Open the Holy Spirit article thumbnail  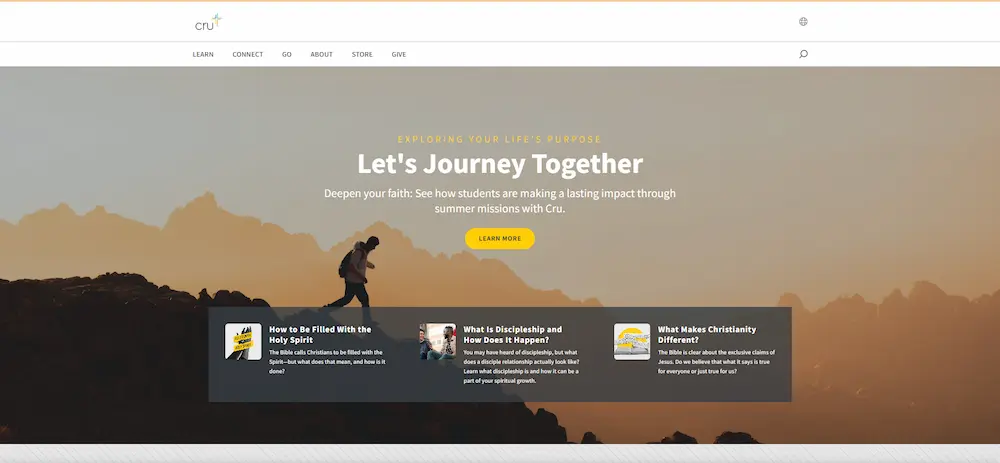pyautogui.click(x=243, y=341)
